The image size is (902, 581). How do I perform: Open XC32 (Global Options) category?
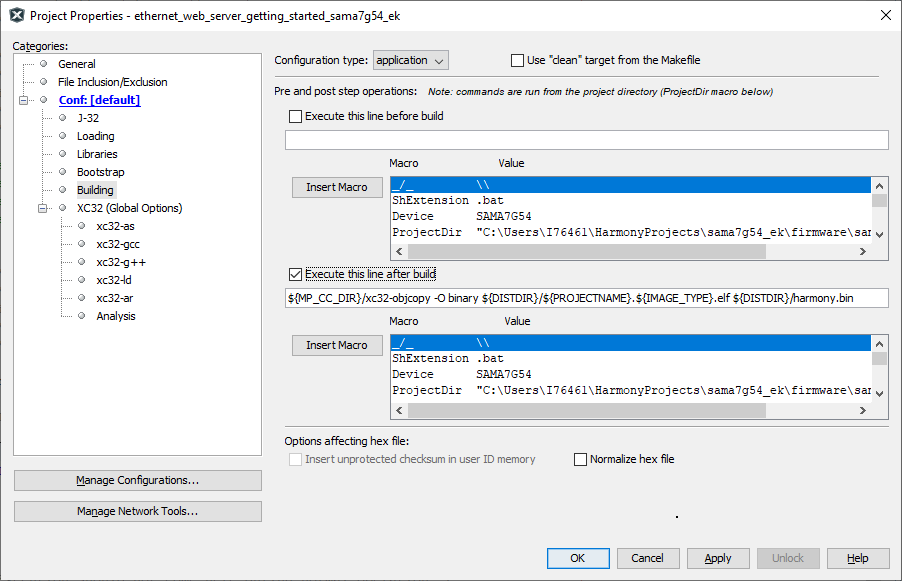pos(129,208)
